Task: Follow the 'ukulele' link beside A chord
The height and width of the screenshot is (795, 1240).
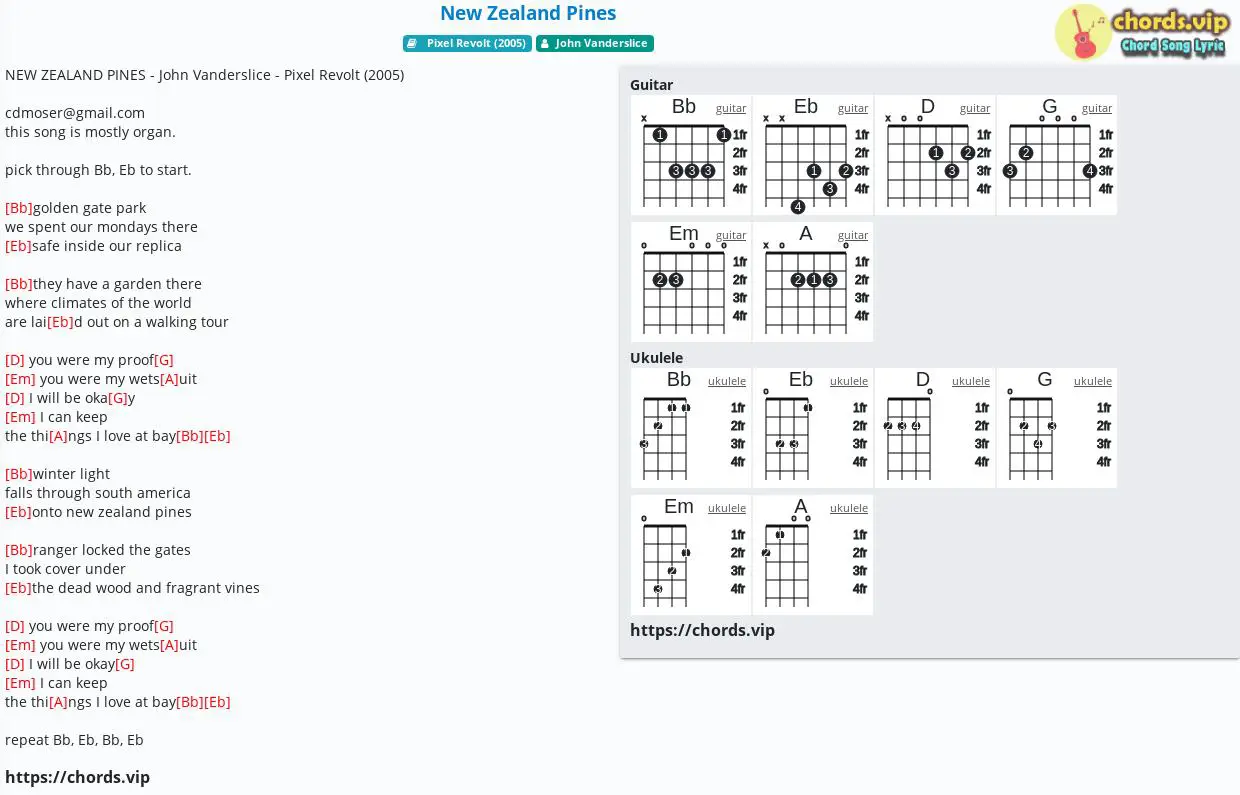Action: coord(849,508)
